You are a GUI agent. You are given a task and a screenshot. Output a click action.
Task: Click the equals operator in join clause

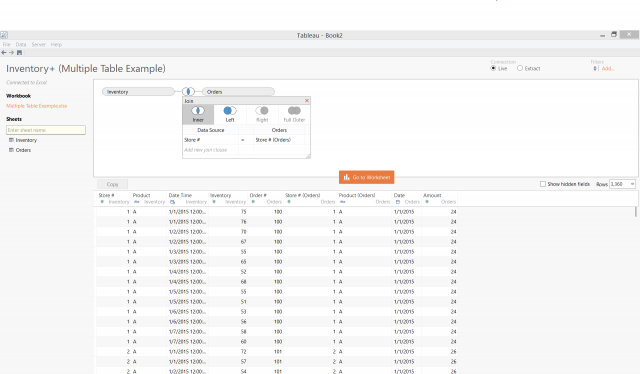pyautogui.click(x=243, y=140)
